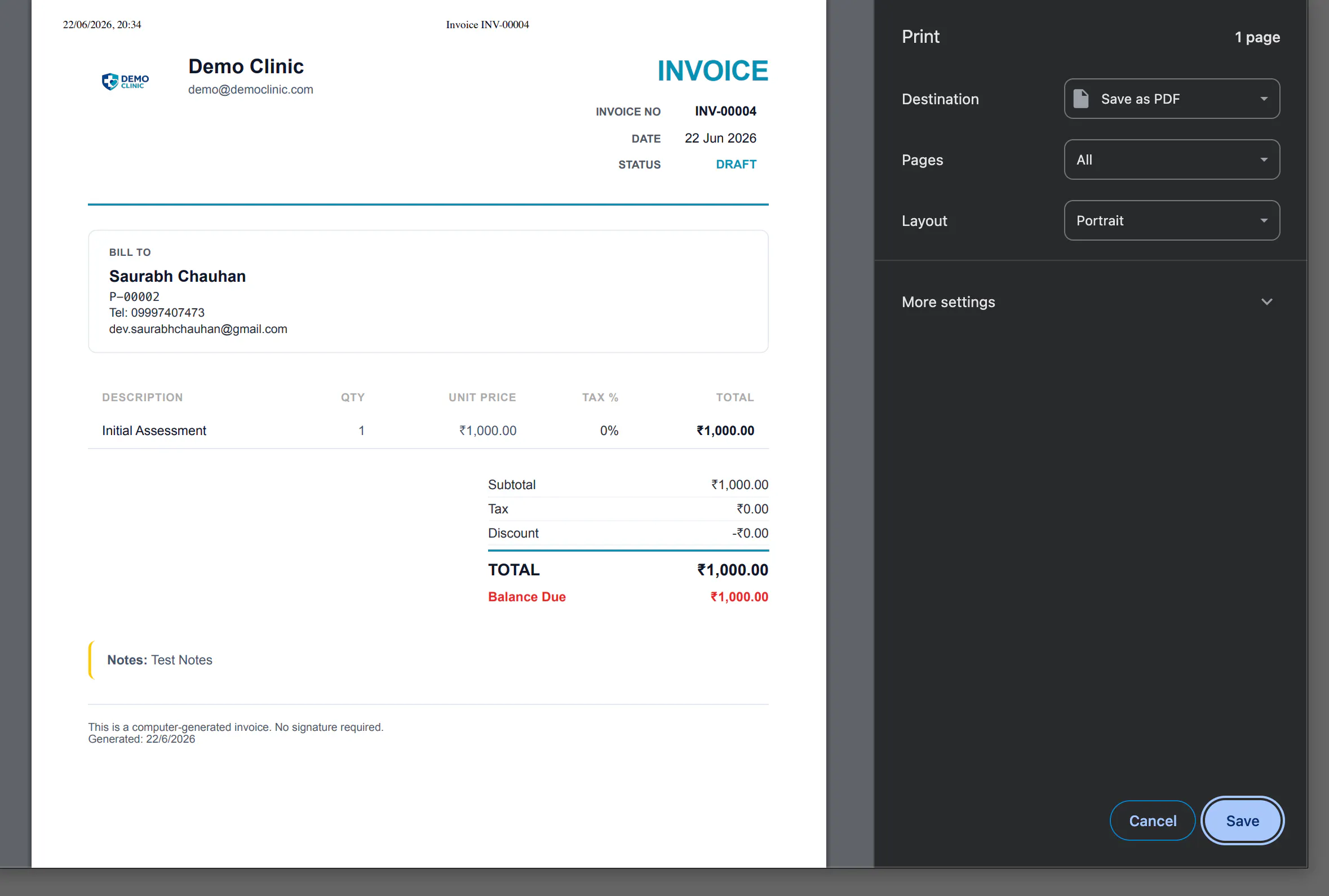Viewport: 1329px width, 896px height.
Task: Click the Save button
Action: [1242, 820]
